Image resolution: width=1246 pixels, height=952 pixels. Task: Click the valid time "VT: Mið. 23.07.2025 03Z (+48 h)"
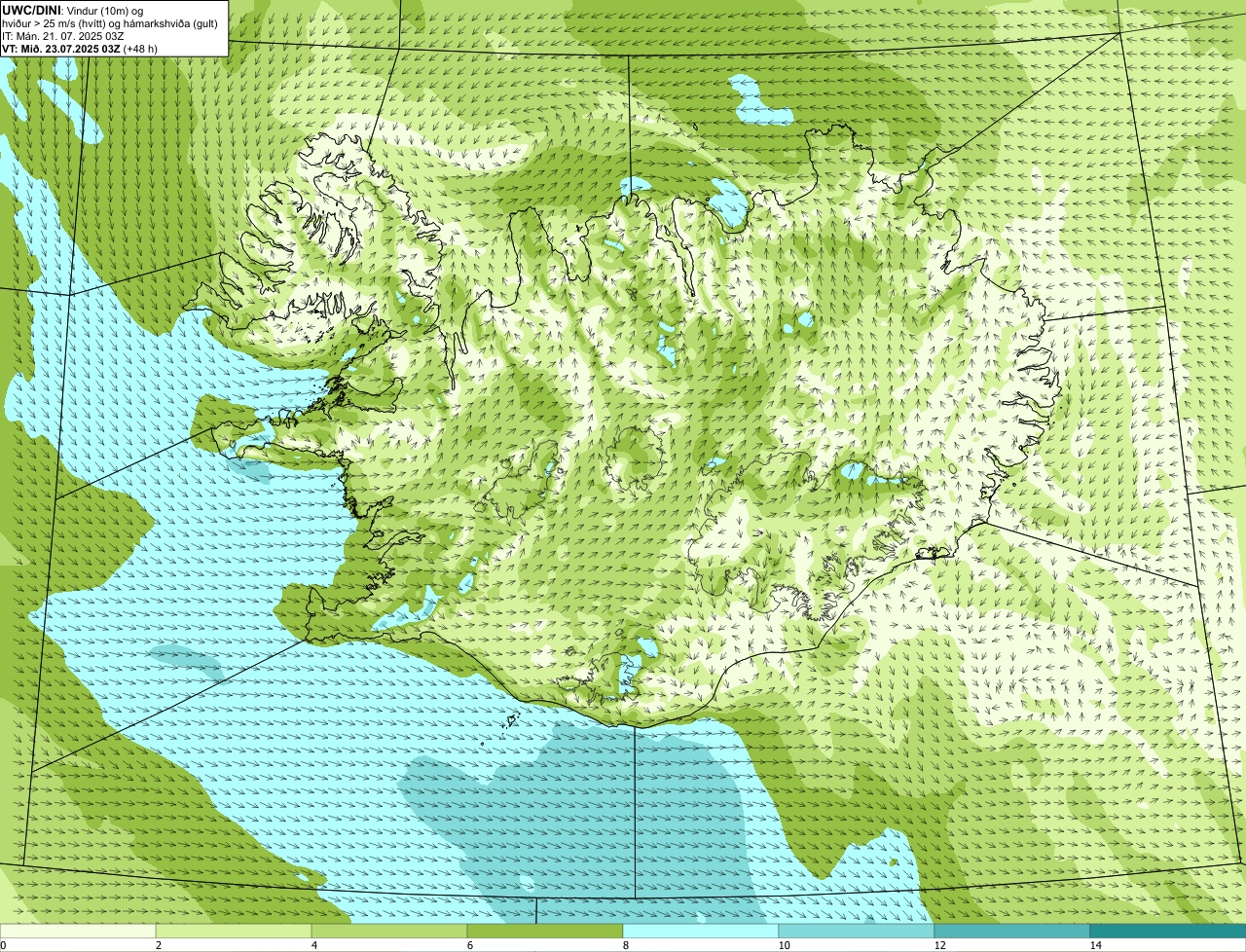80,48
